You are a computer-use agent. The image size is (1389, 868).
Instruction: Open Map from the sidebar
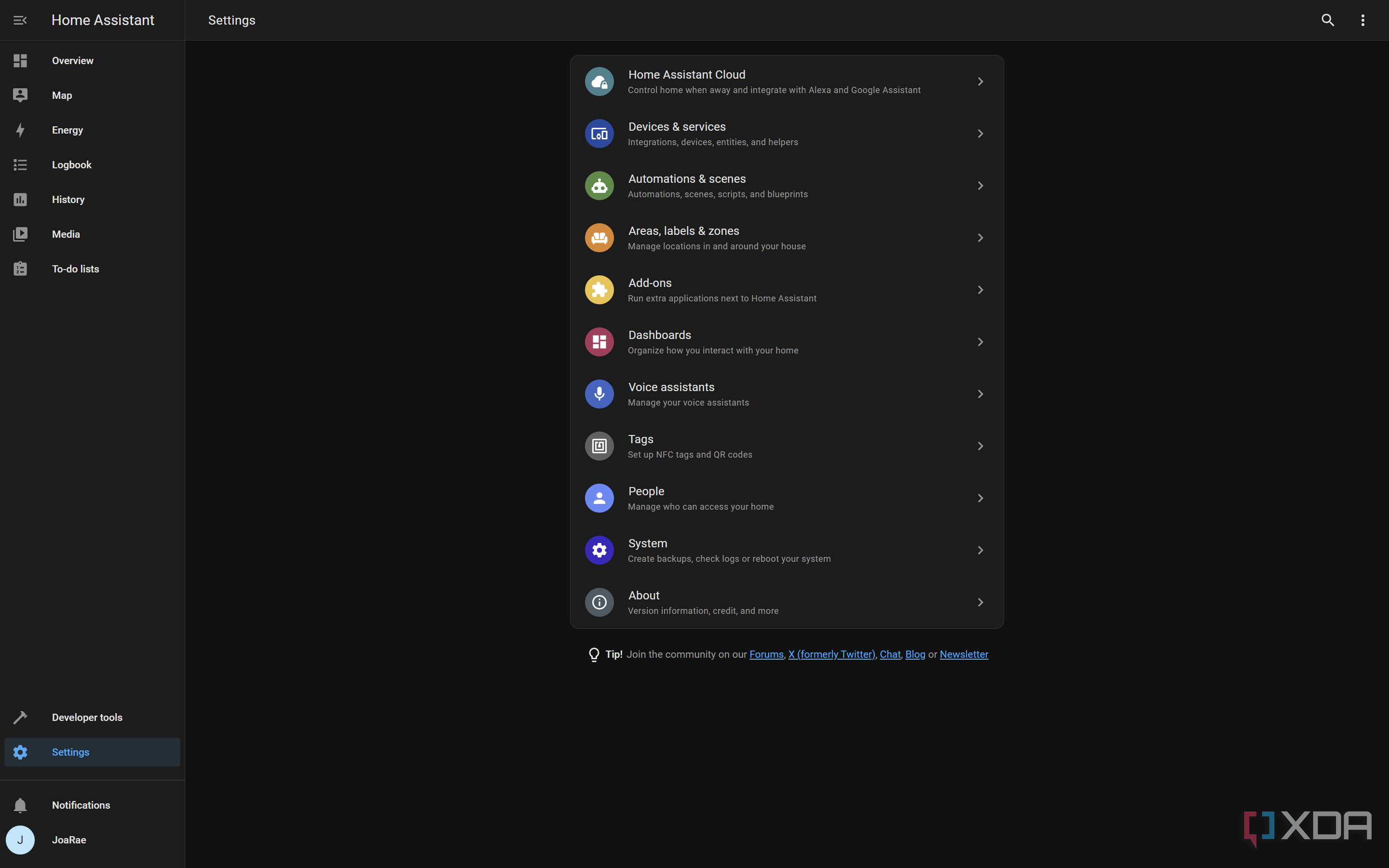62,95
